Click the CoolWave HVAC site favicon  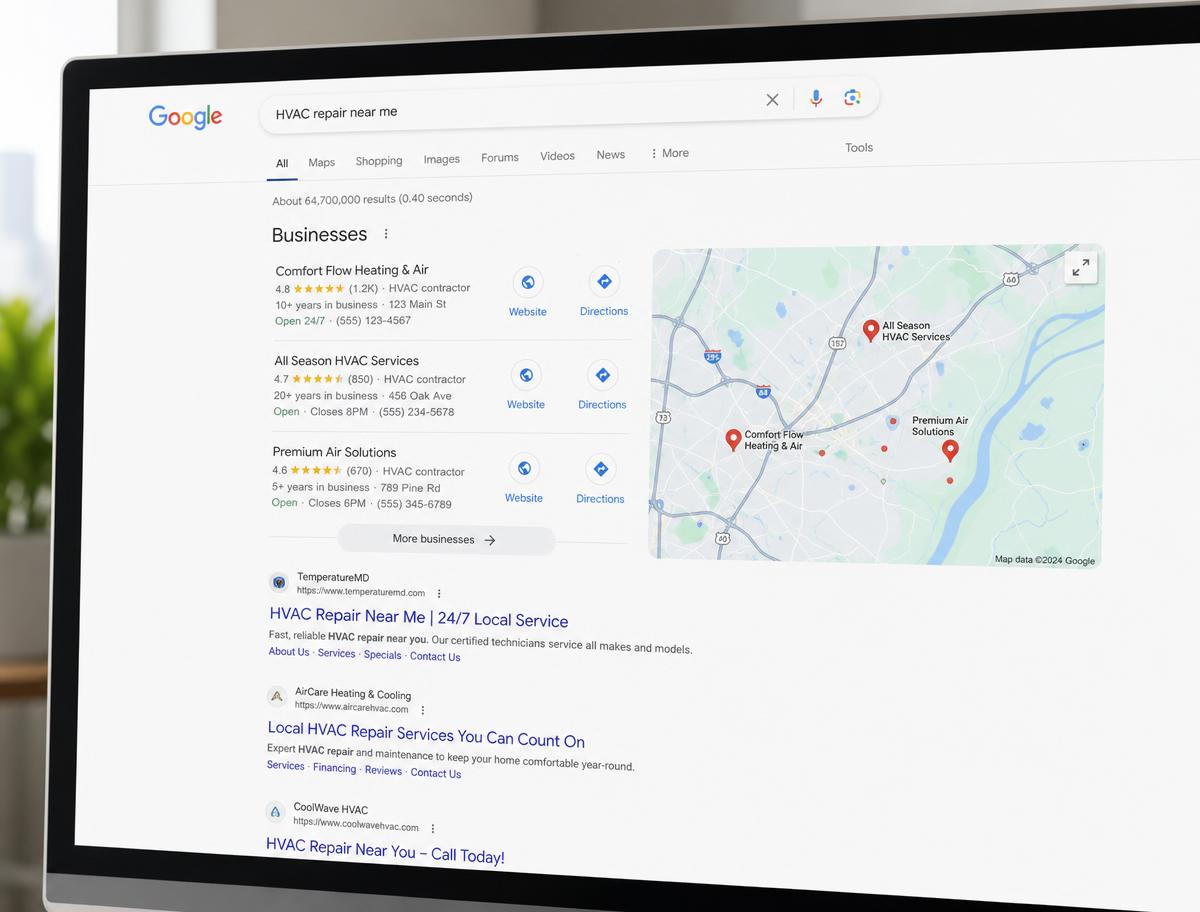(x=275, y=811)
